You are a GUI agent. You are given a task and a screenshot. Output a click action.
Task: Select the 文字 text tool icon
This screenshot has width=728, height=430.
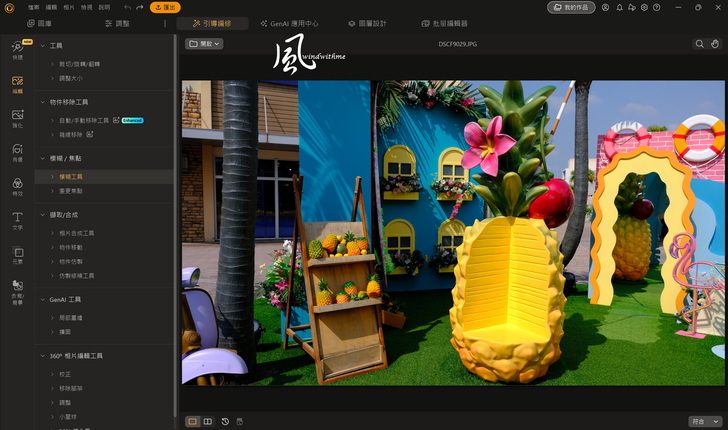pos(18,220)
